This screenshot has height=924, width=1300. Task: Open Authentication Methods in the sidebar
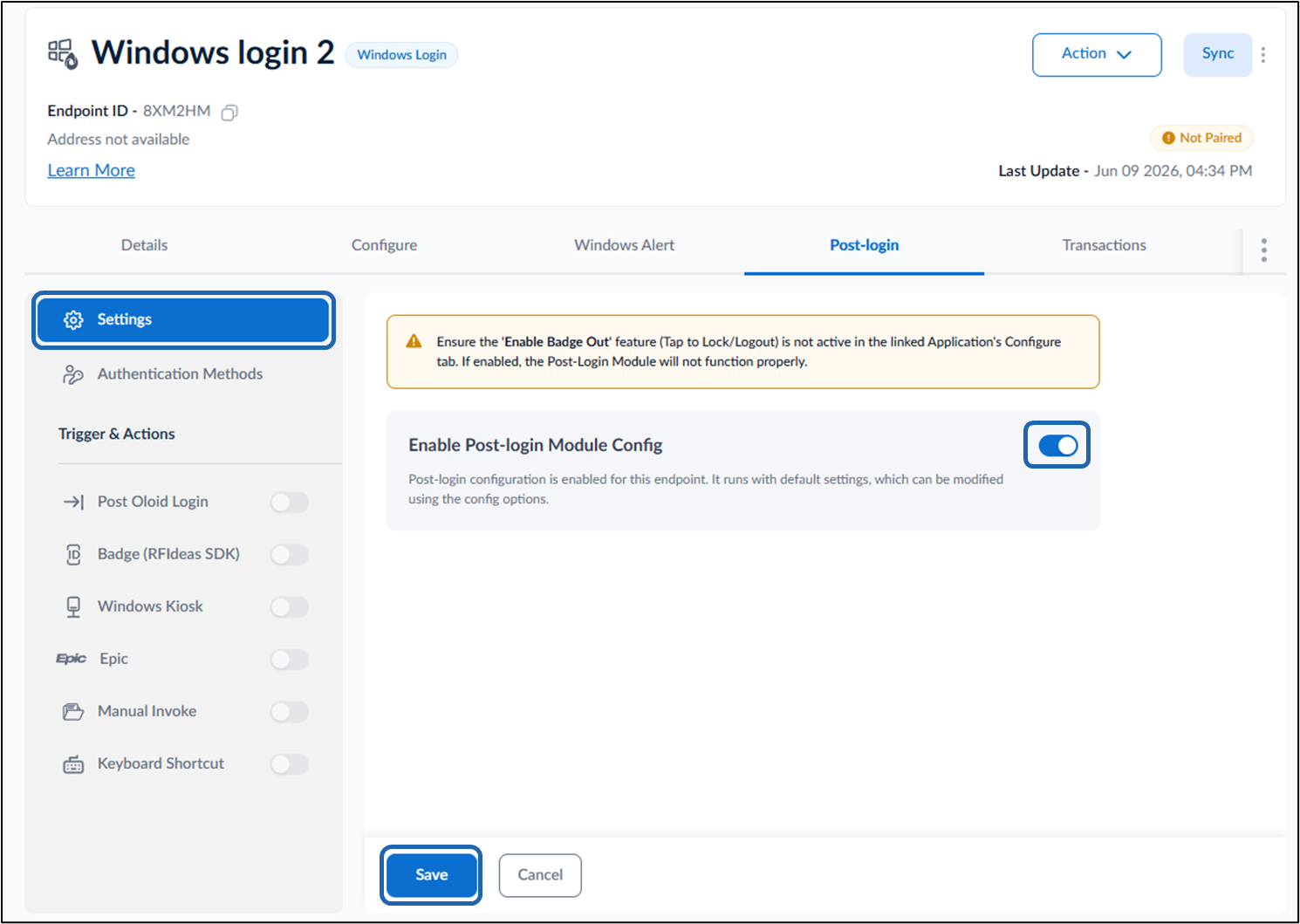pos(184,374)
